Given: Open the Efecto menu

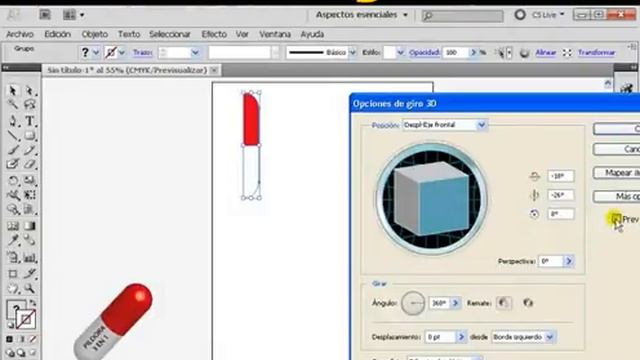Looking at the screenshot, I should point(214,34).
